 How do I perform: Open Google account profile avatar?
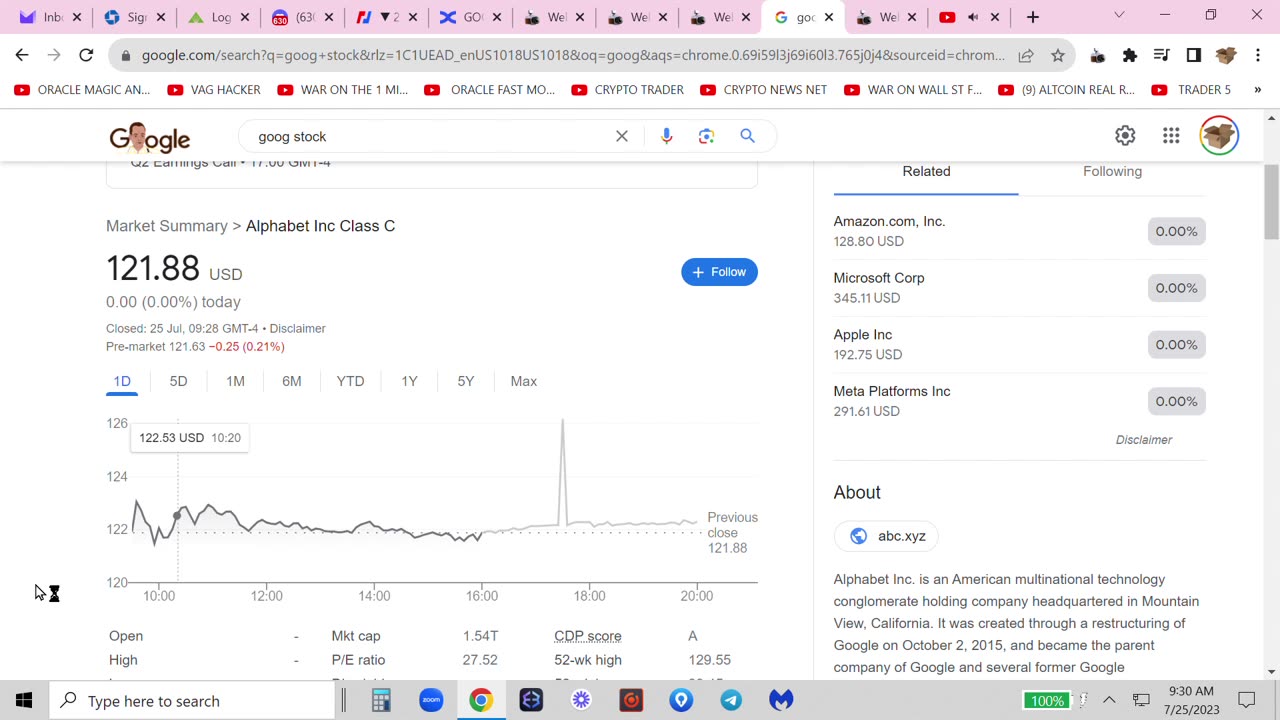coord(1219,135)
